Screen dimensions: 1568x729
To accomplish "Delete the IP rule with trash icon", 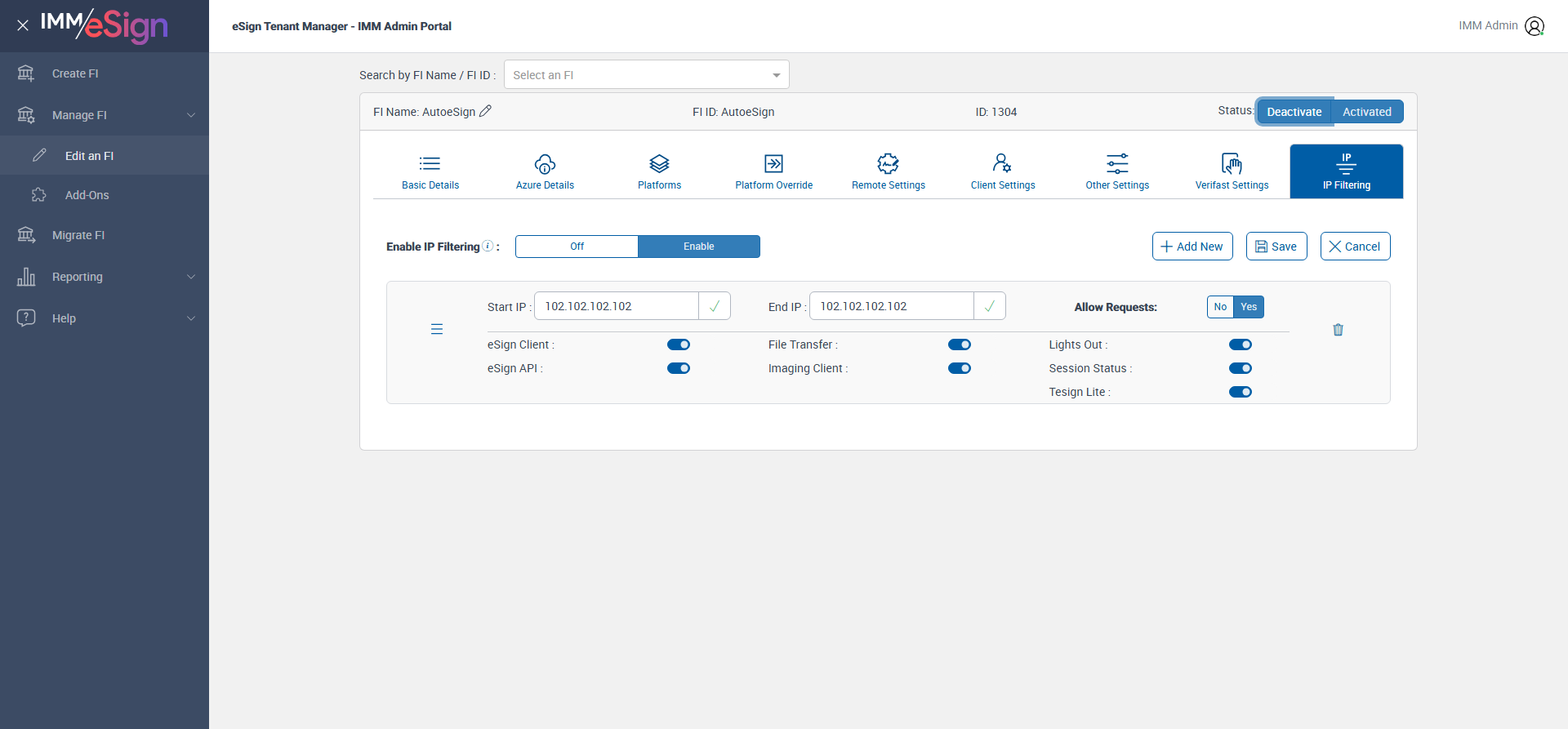I will [1338, 330].
